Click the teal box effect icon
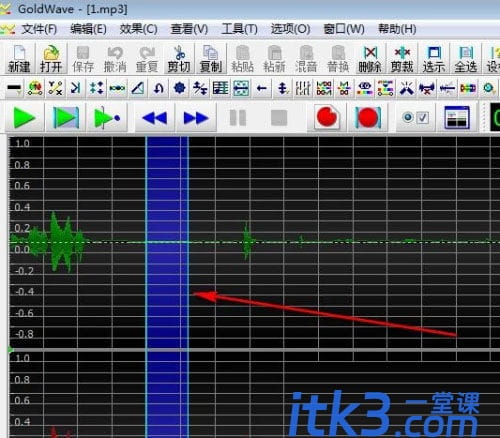 tap(241, 88)
